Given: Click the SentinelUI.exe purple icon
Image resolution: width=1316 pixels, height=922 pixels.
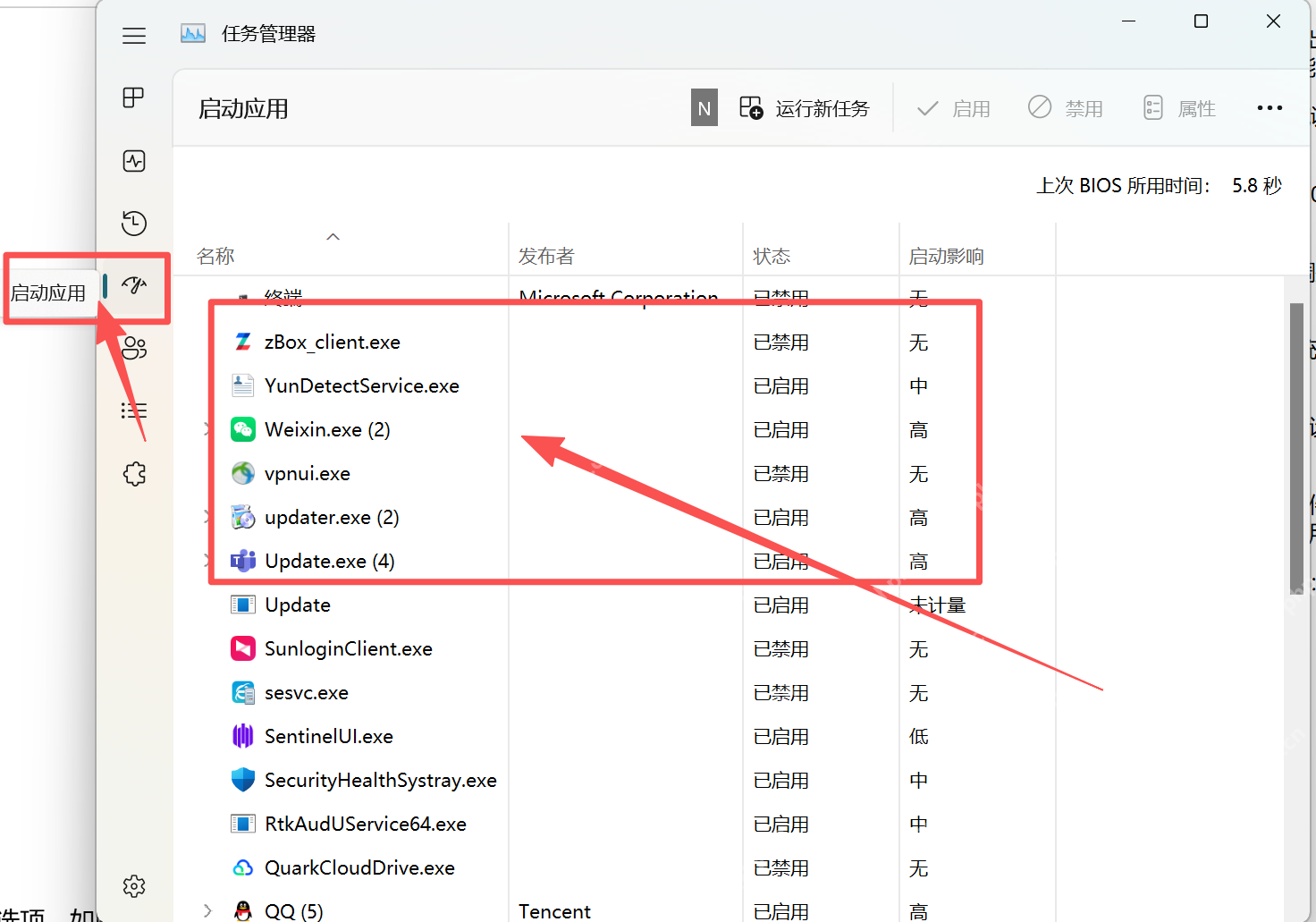Looking at the screenshot, I should pyautogui.click(x=243, y=736).
